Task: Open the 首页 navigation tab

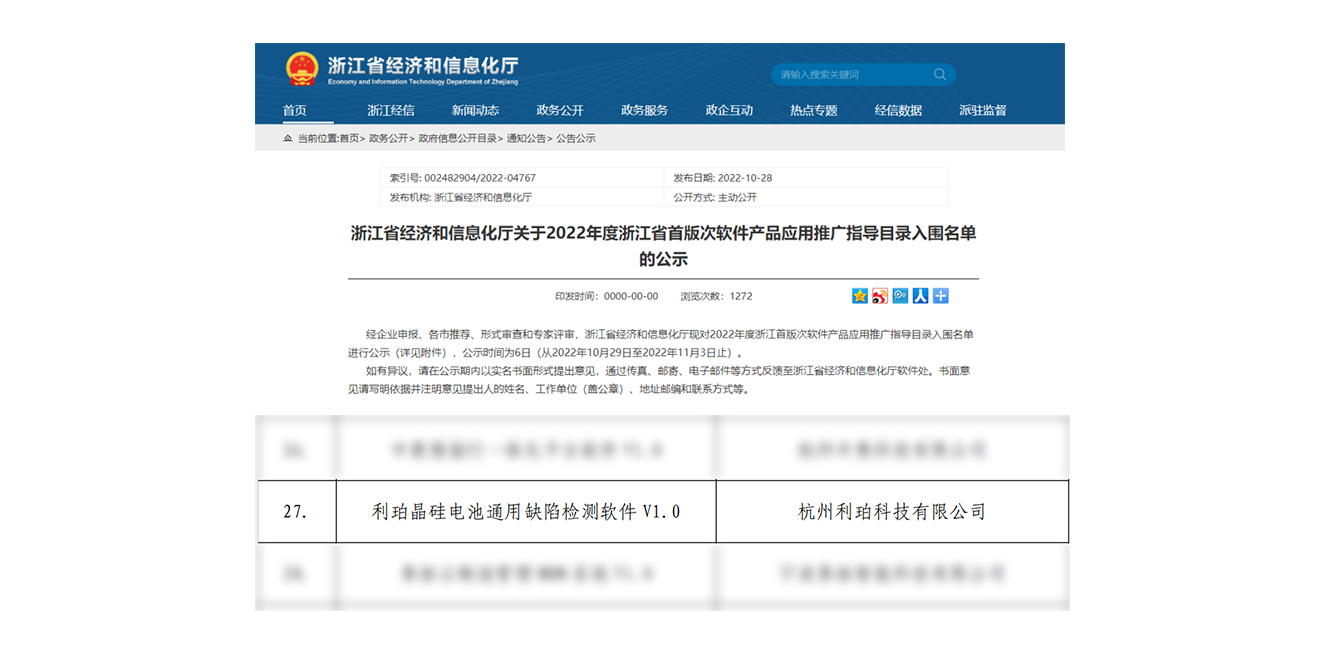Action: (x=294, y=110)
